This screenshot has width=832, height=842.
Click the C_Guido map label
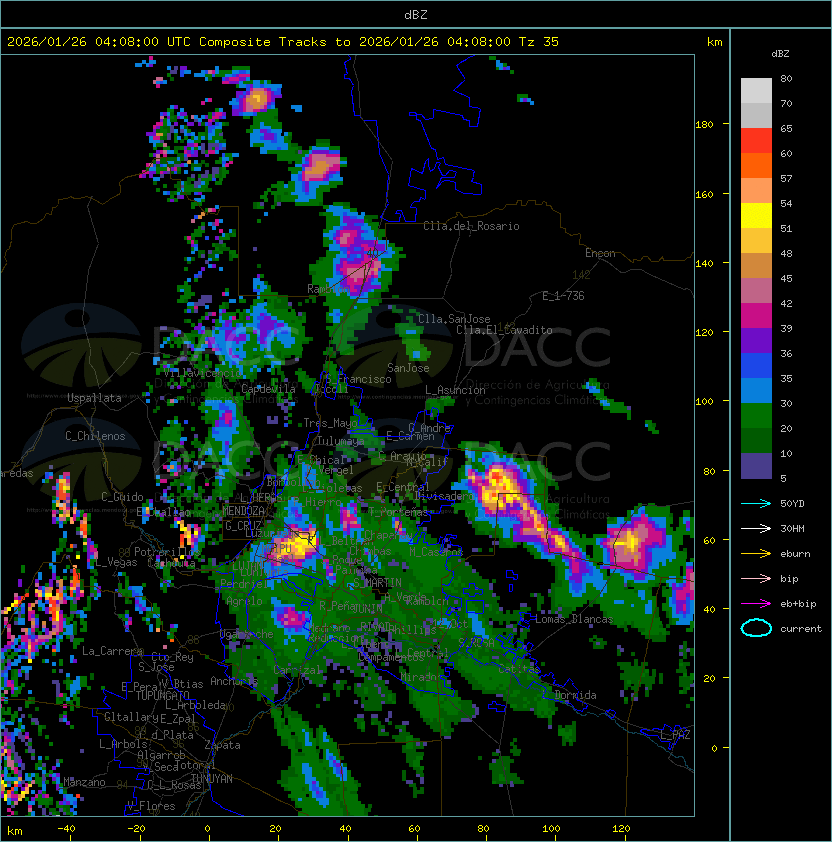point(122,497)
